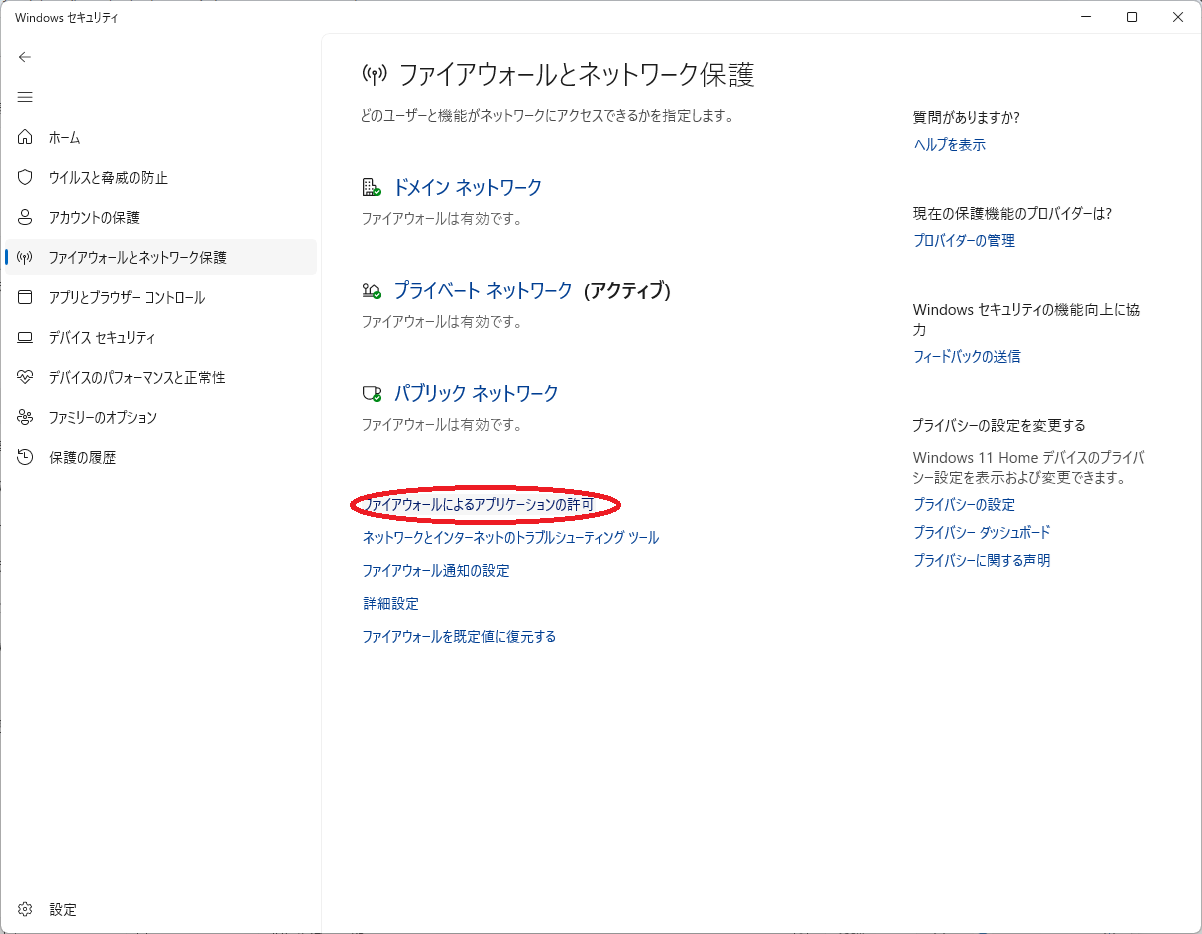Screen dimensions: 1202x934
Task: Click 現在の保護機能のプロバイダーは? text
Action: coord(1012,213)
